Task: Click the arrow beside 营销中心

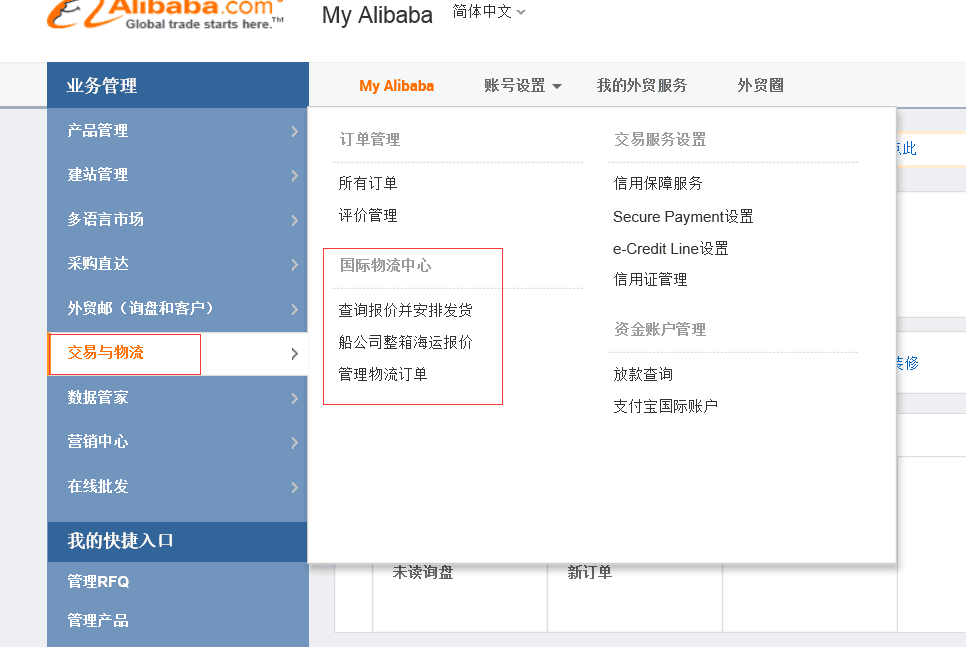Action: (294, 442)
